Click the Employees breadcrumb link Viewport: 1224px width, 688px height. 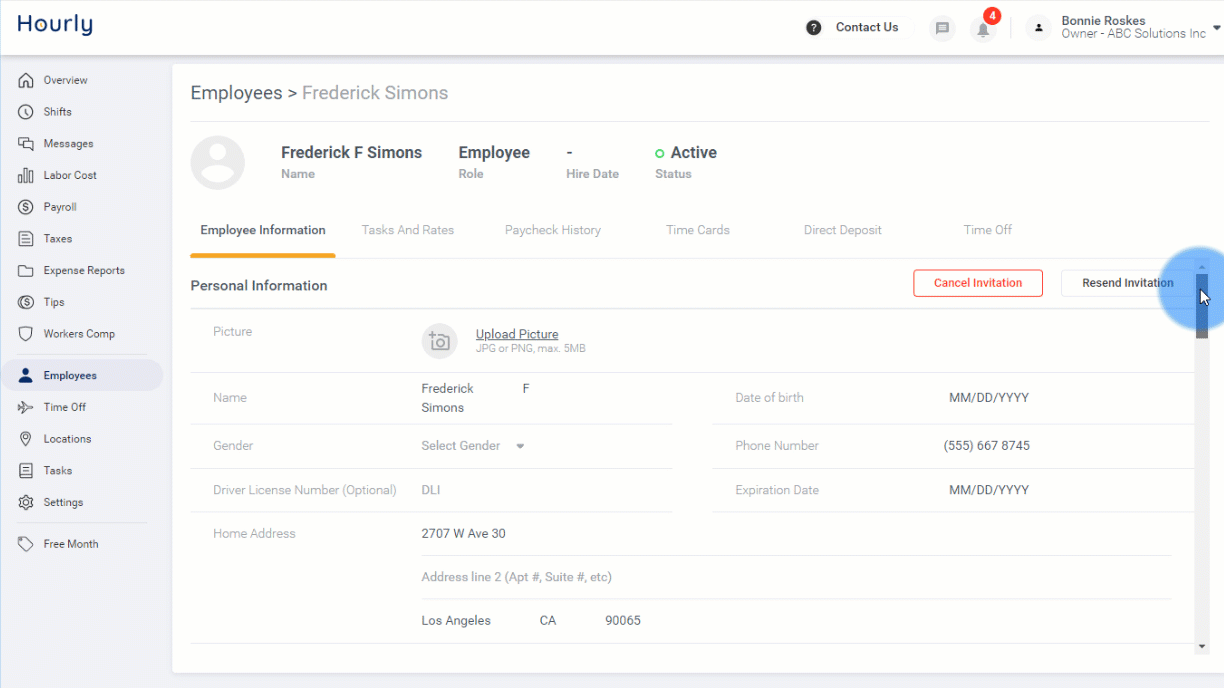pos(236,93)
